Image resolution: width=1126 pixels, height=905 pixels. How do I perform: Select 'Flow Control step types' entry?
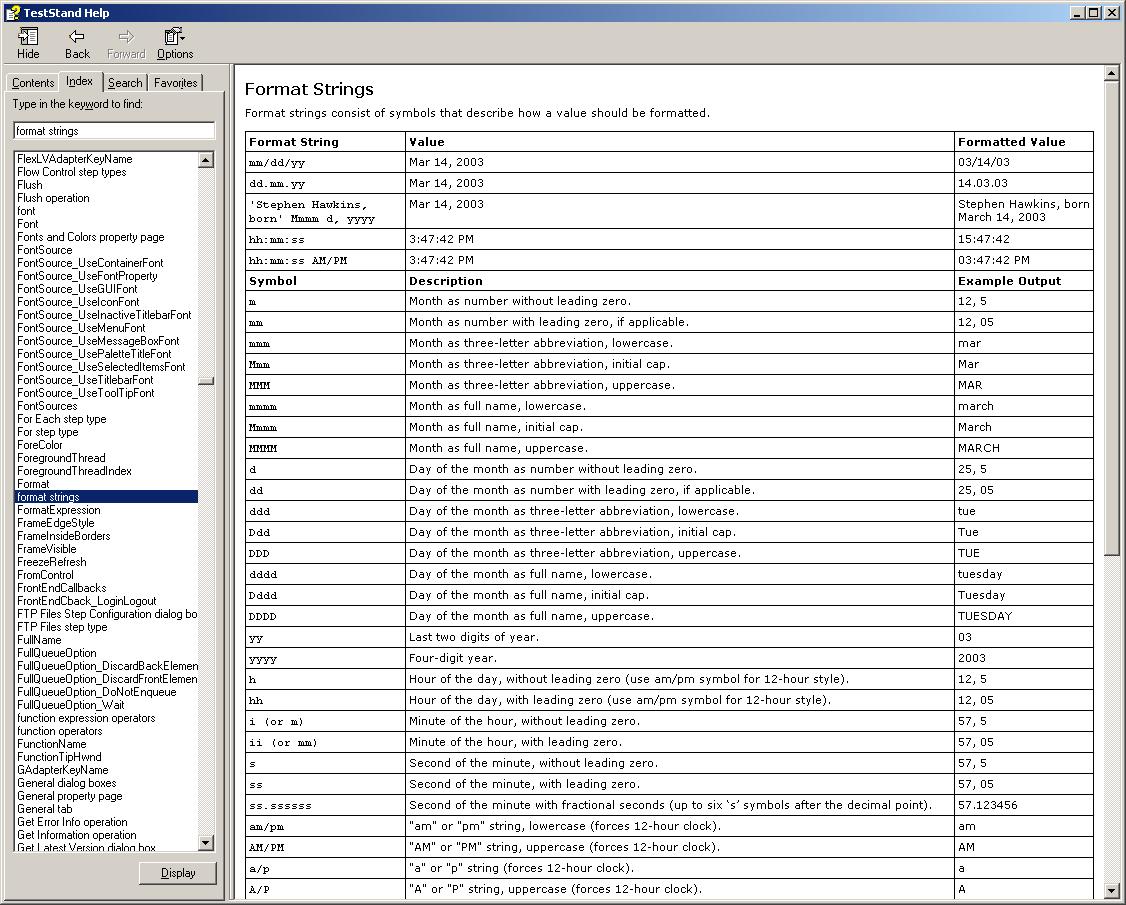[72, 172]
